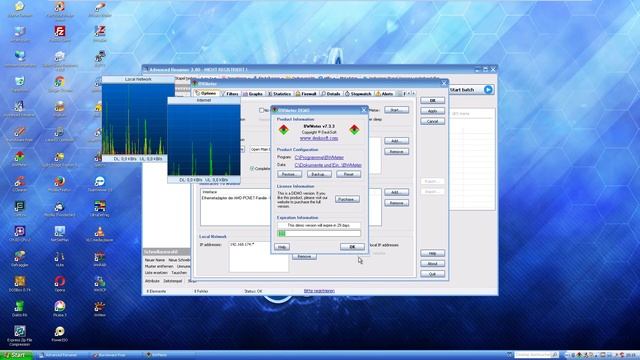Image resolution: width=640 pixels, height=360 pixels.
Task: Open the Alerts tab
Action: coord(384,93)
